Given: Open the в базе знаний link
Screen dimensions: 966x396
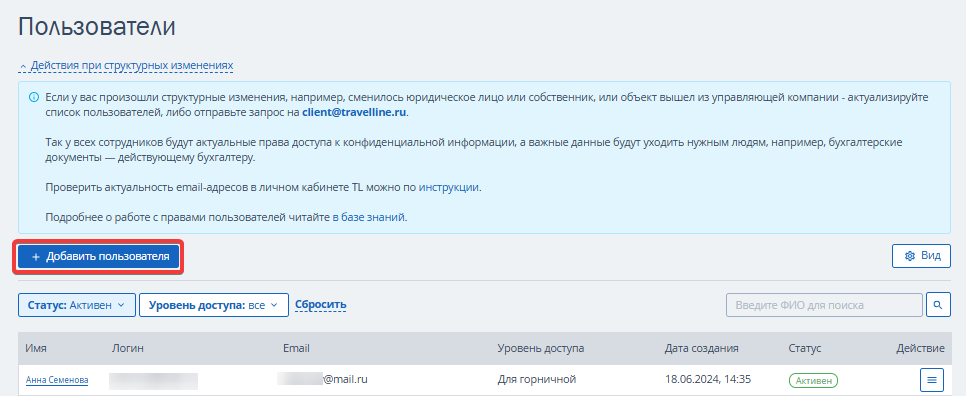Looking at the screenshot, I should pos(368,217).
